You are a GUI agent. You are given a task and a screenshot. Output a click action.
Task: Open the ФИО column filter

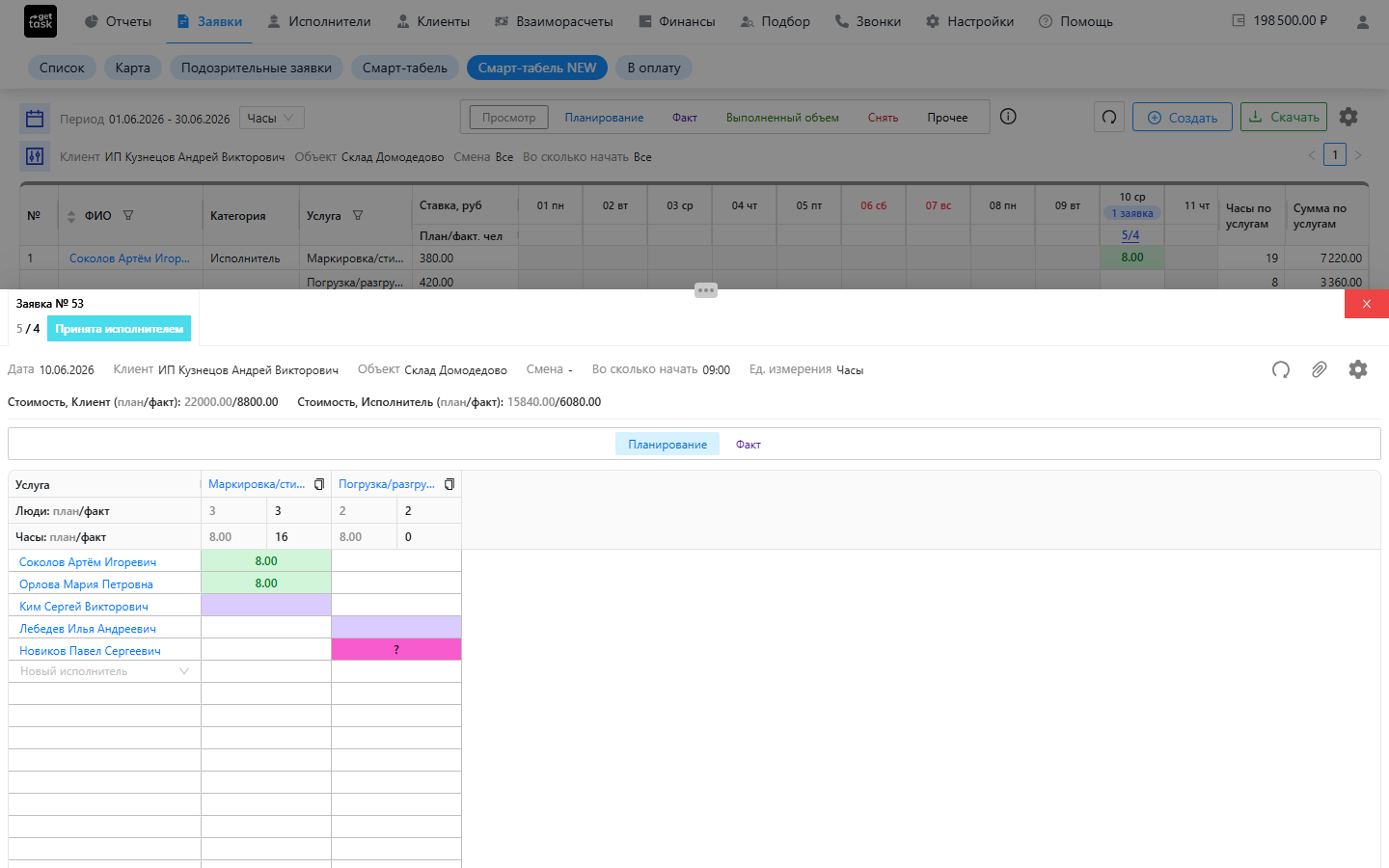(128, 216)
